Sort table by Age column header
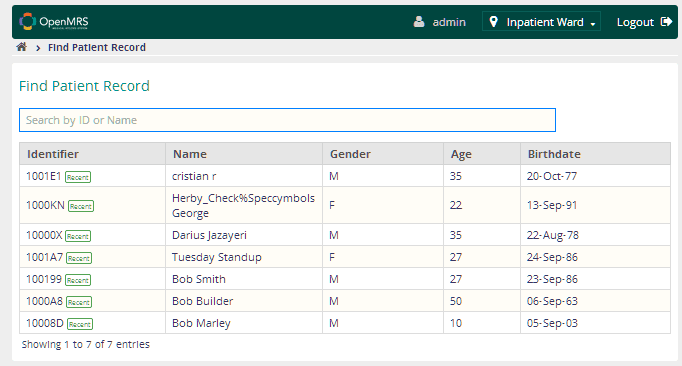Image resolution: width=682 pixels, height=366 pixels. pos(482,154)
